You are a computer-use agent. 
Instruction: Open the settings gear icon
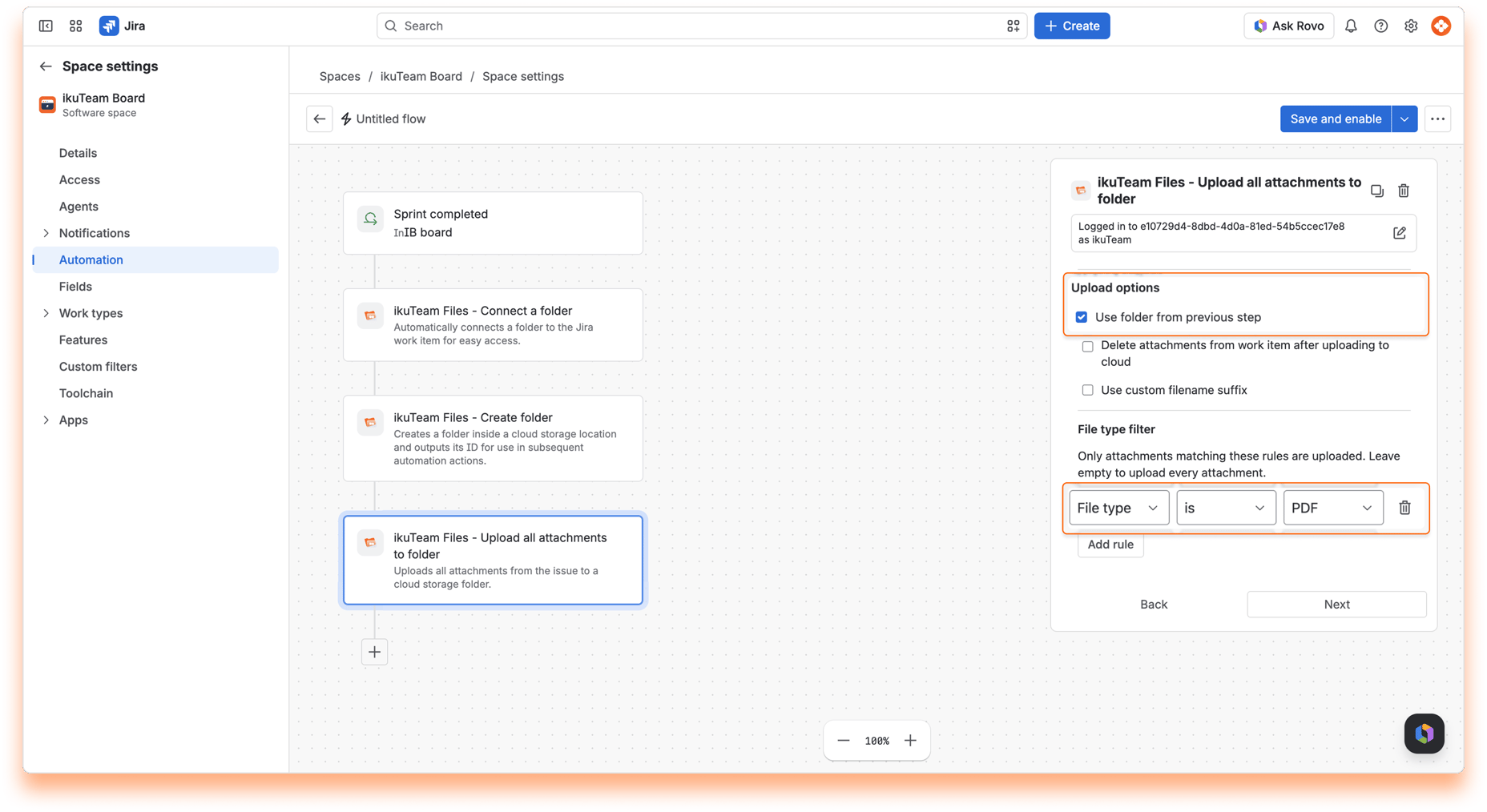tap(1411, 26)
